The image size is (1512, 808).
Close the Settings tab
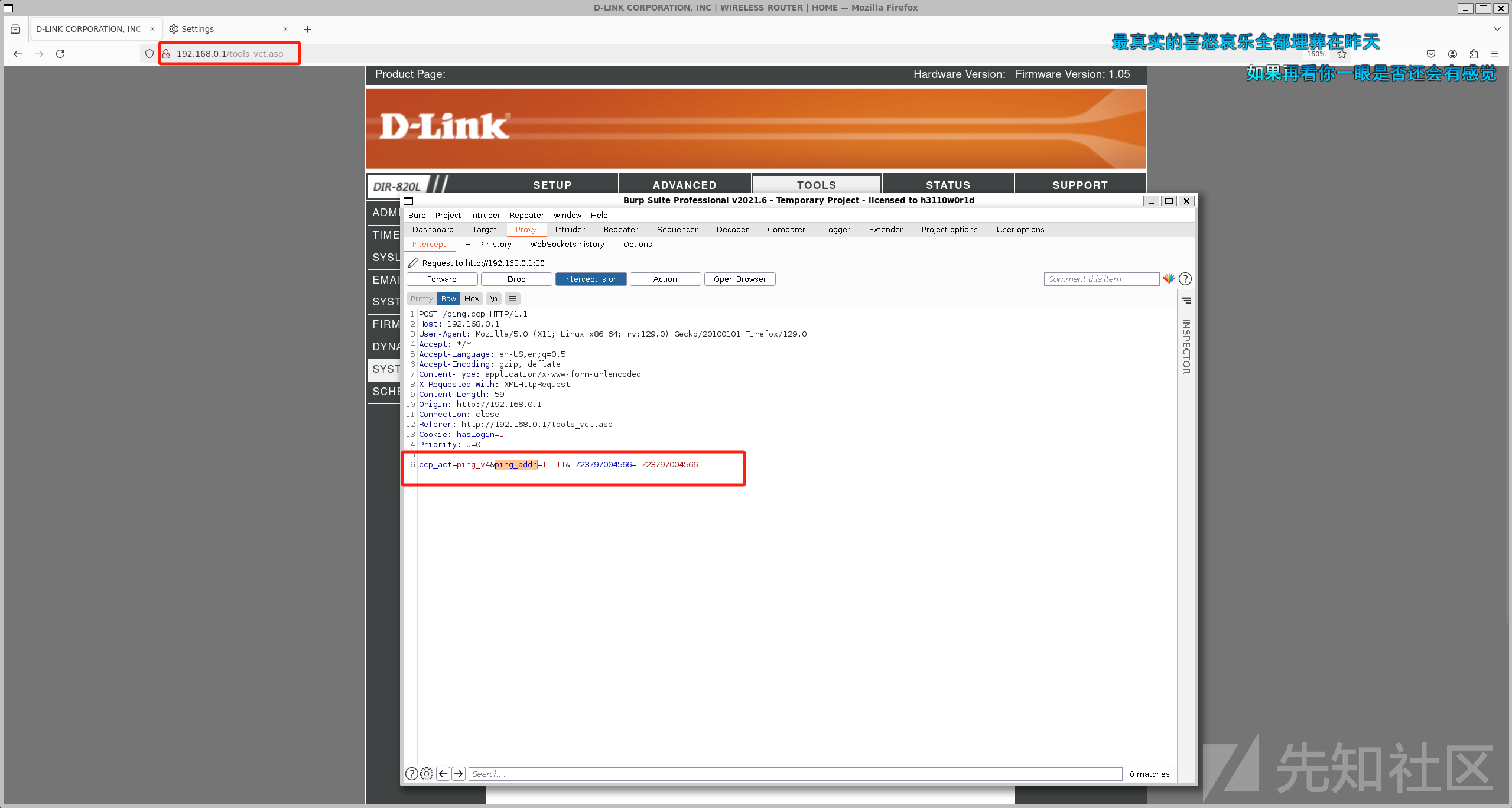[285, 29]
